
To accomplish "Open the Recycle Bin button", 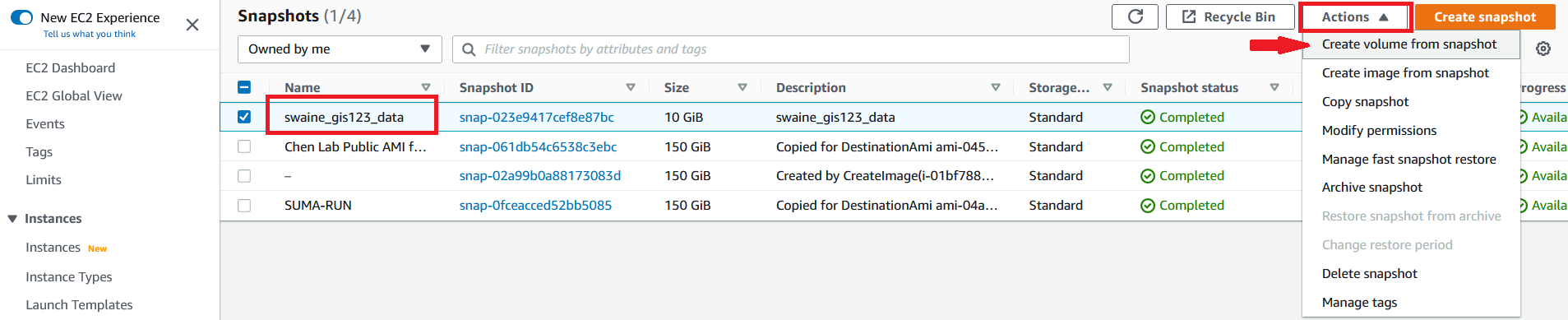I will point(1229,16).
